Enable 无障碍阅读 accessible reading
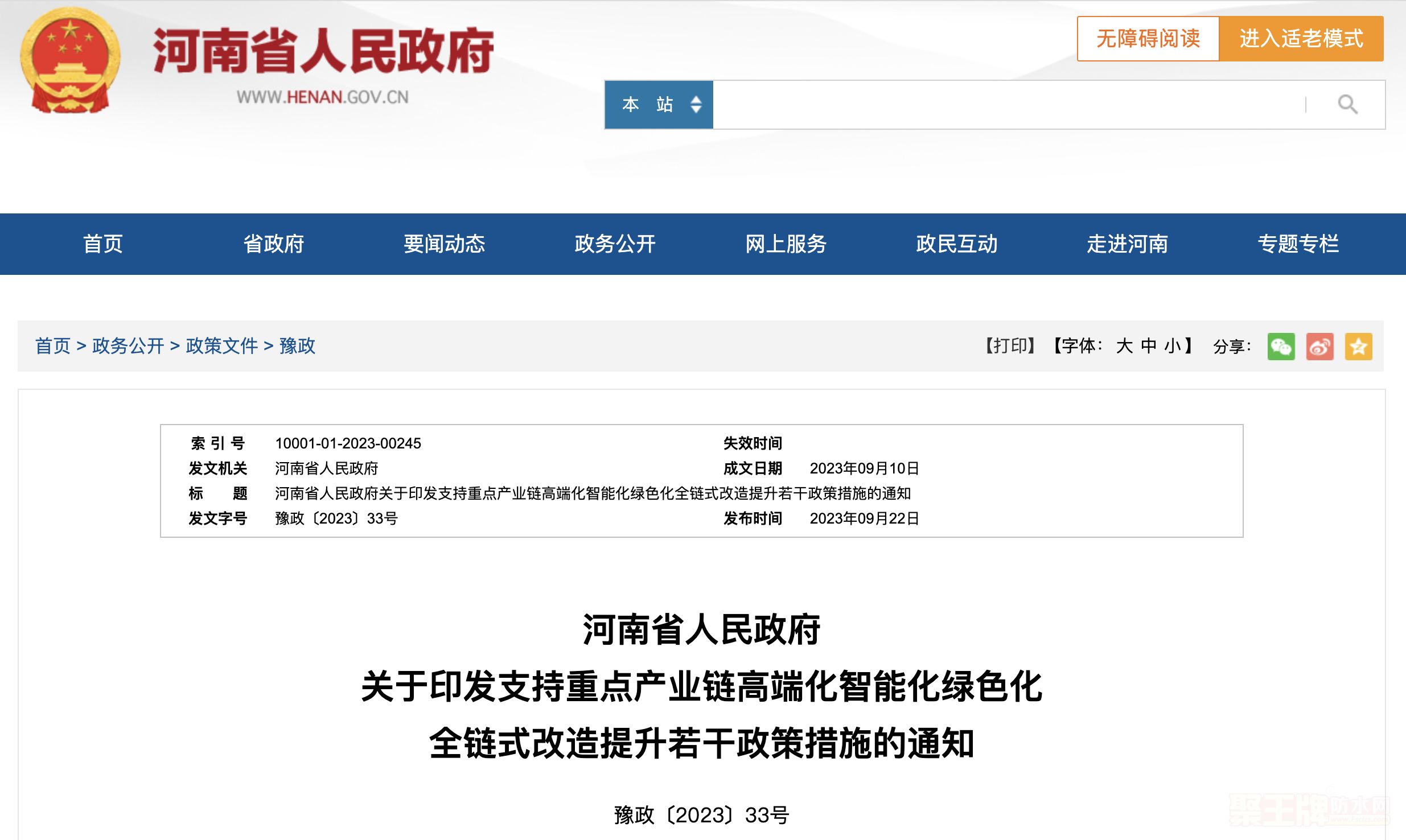 [x=1148, y=39]
